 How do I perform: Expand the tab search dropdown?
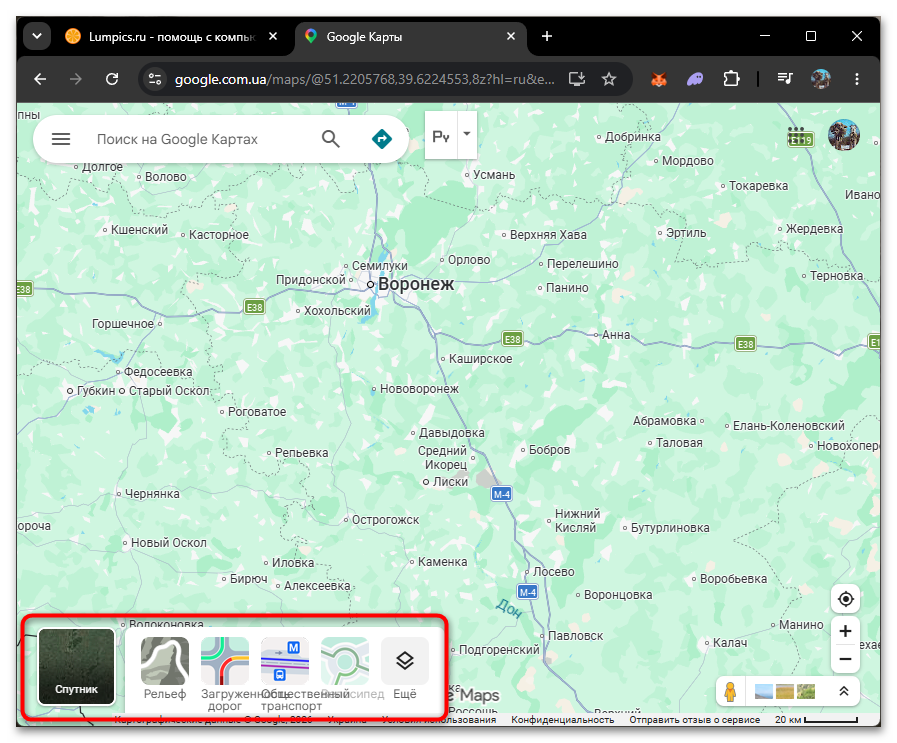tap(37, 37)
